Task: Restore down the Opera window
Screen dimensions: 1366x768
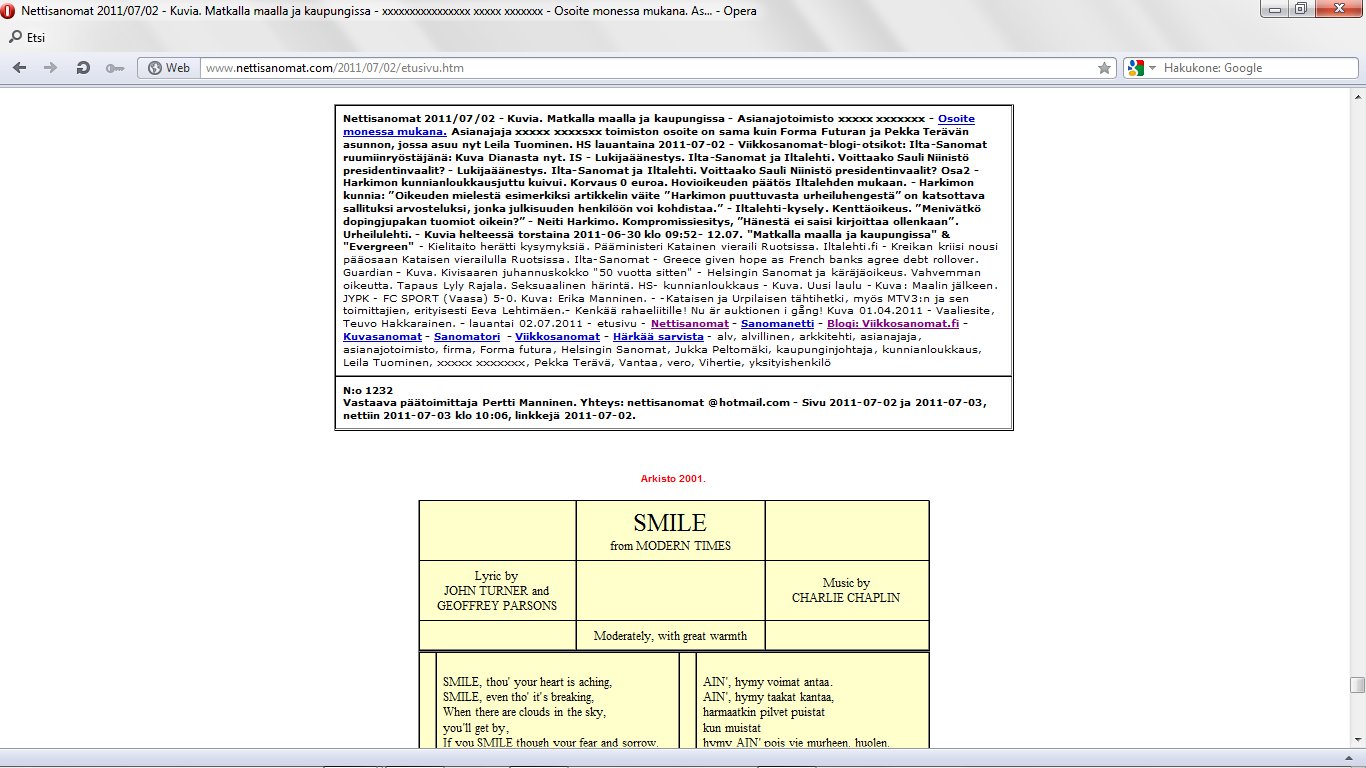Action: (1300, 9)
